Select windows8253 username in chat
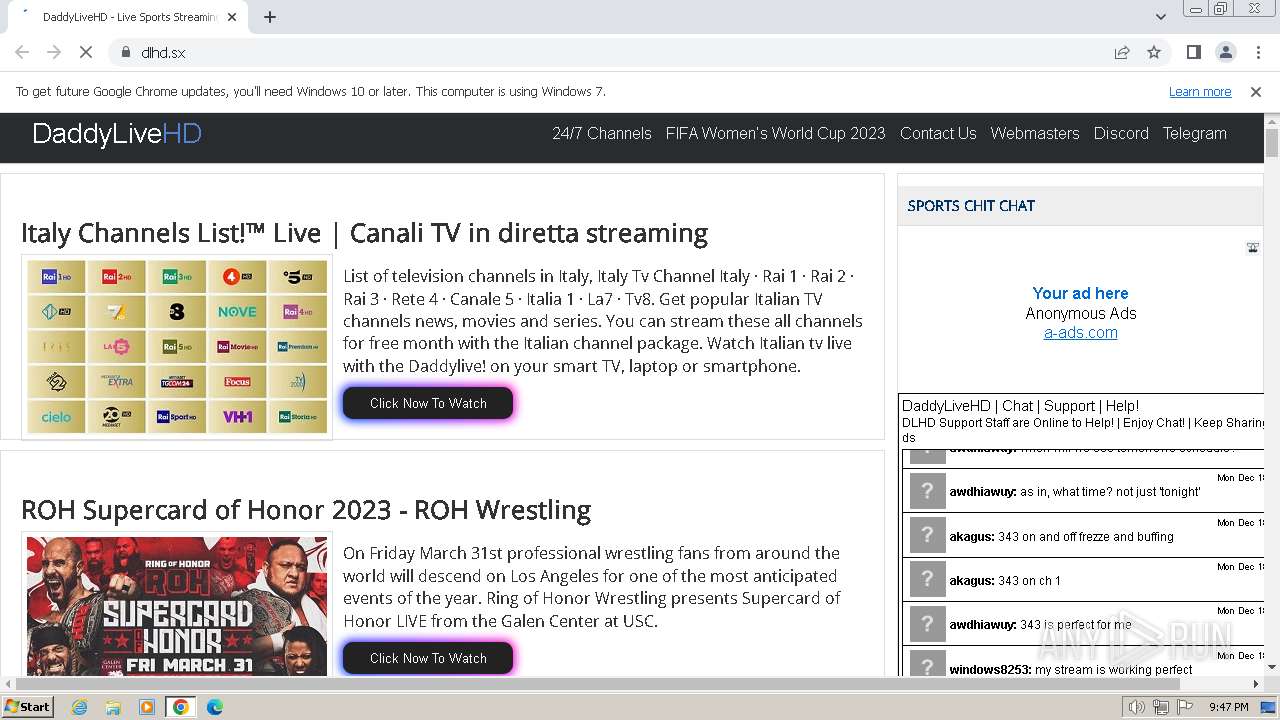 [990, 670]
